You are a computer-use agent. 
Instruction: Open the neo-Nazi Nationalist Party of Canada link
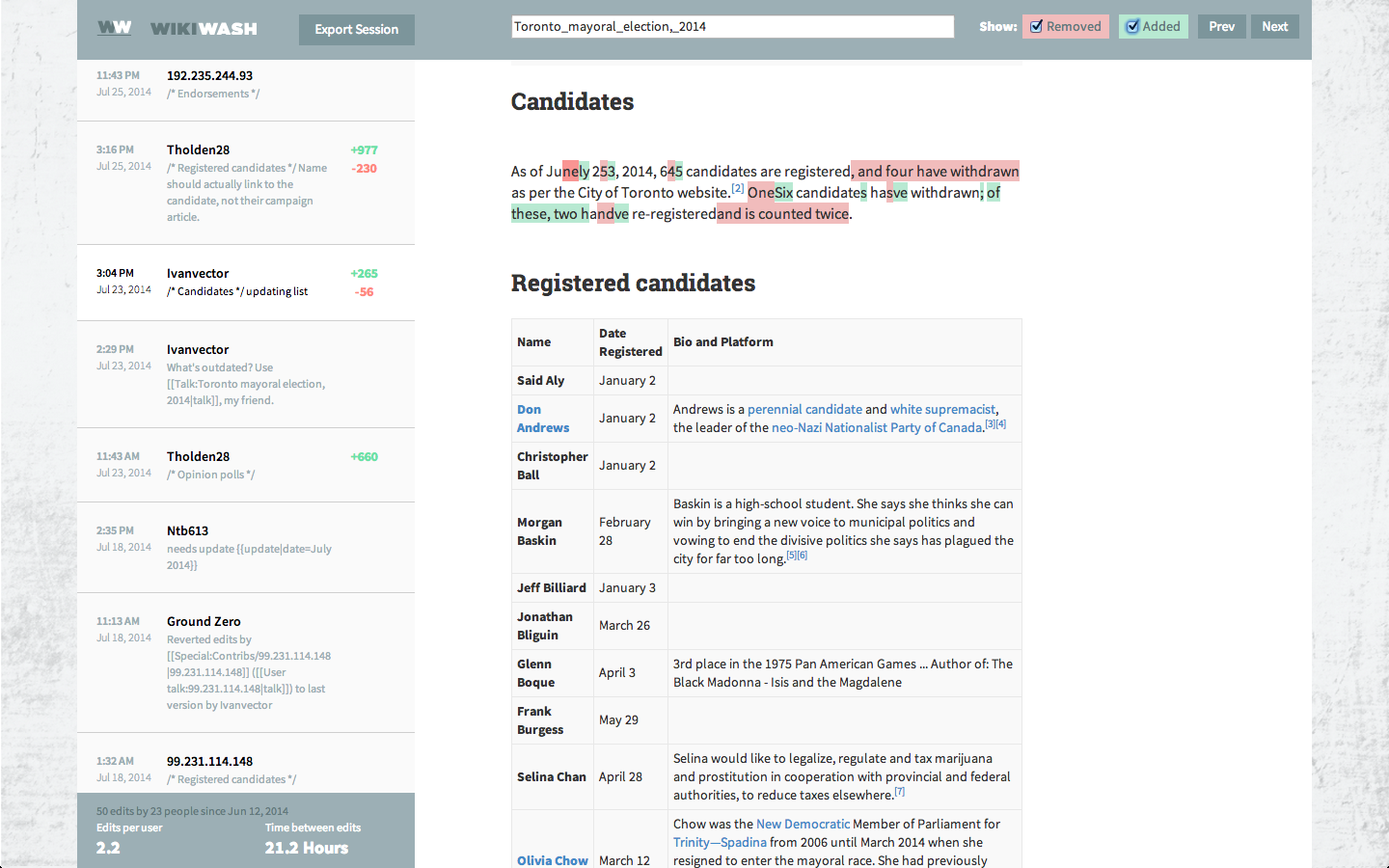click(876, 427)
